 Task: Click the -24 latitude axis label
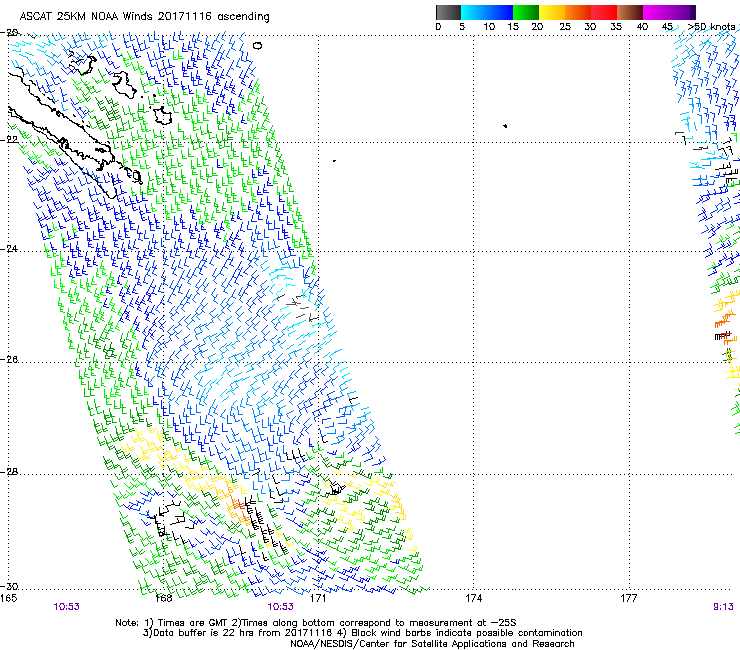coord(9,249)
